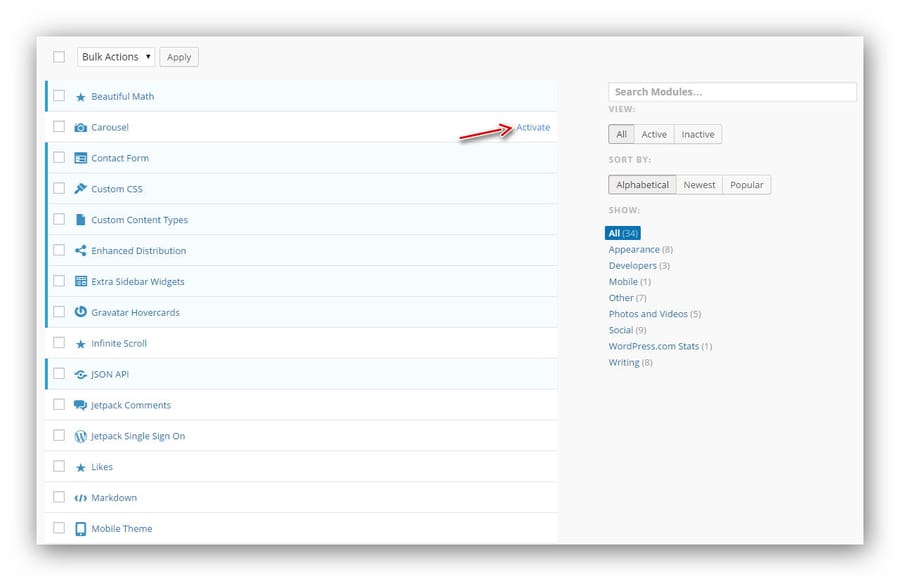
Task: Filter modules by Appearance (8)
Action: coord(641,250)
